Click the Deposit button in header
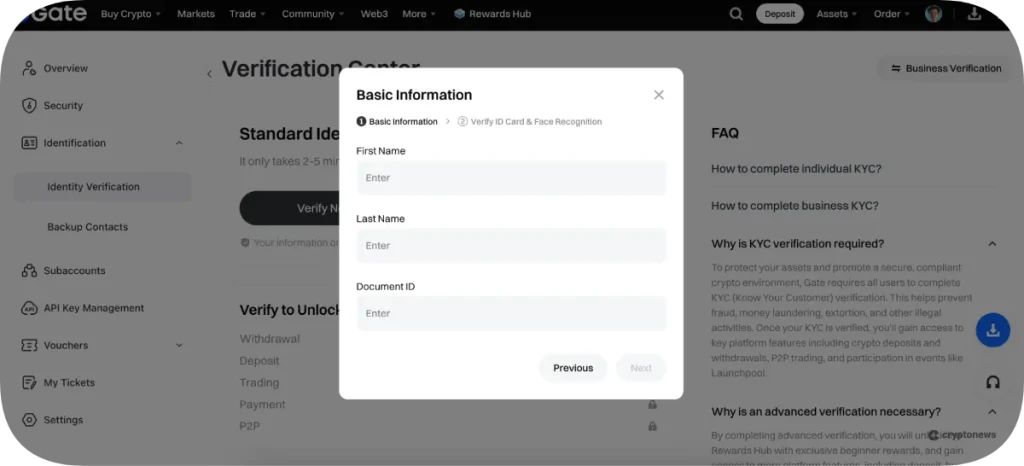1024x466 pixels. pos(780,14)
